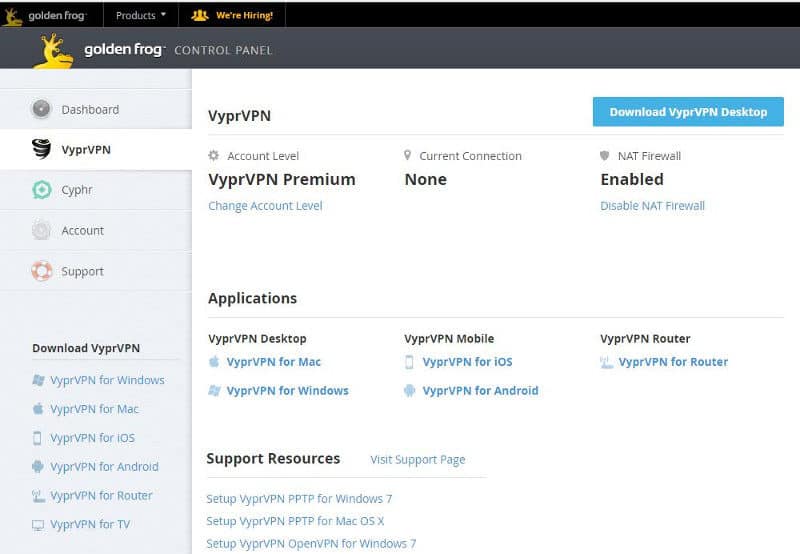Screen dimensions: 800x554
Task: Click the golden frog Control Panel mascot logo
Action: coord(54,51)
